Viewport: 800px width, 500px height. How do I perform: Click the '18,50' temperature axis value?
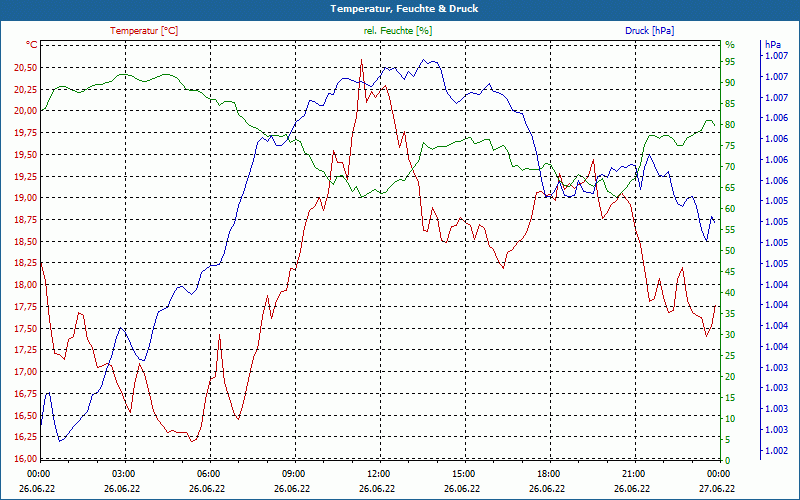(x=25, y=241)
